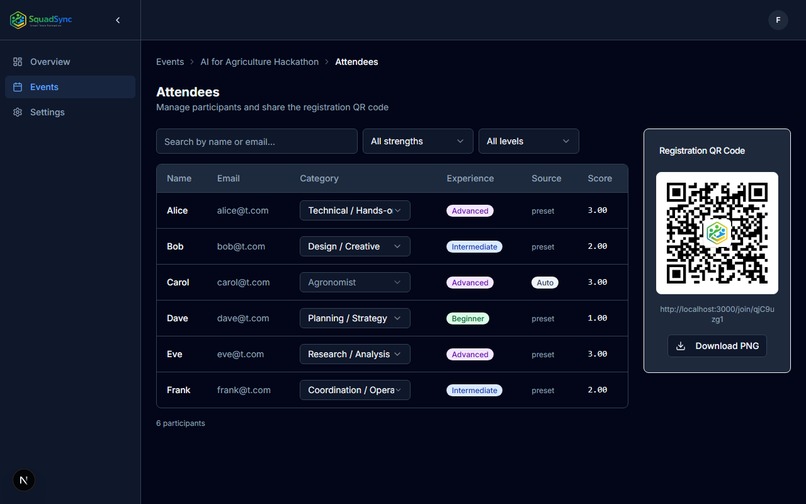Click the Category column header

pyautogui.click(x=319, y=178)
